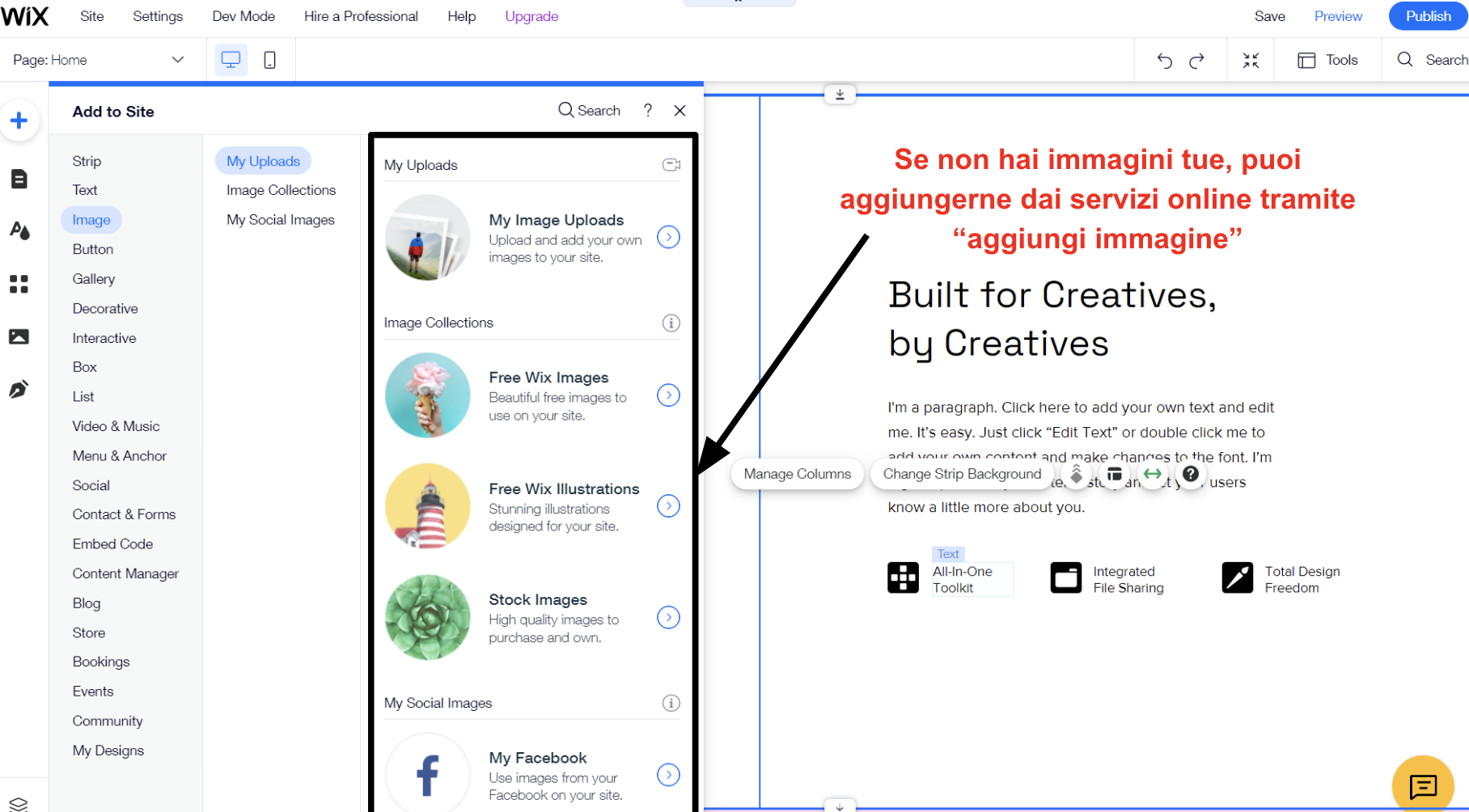Click the strip toolbar help icon
This screenshot has width=1469, height=812.
[x=1191, y=474]
